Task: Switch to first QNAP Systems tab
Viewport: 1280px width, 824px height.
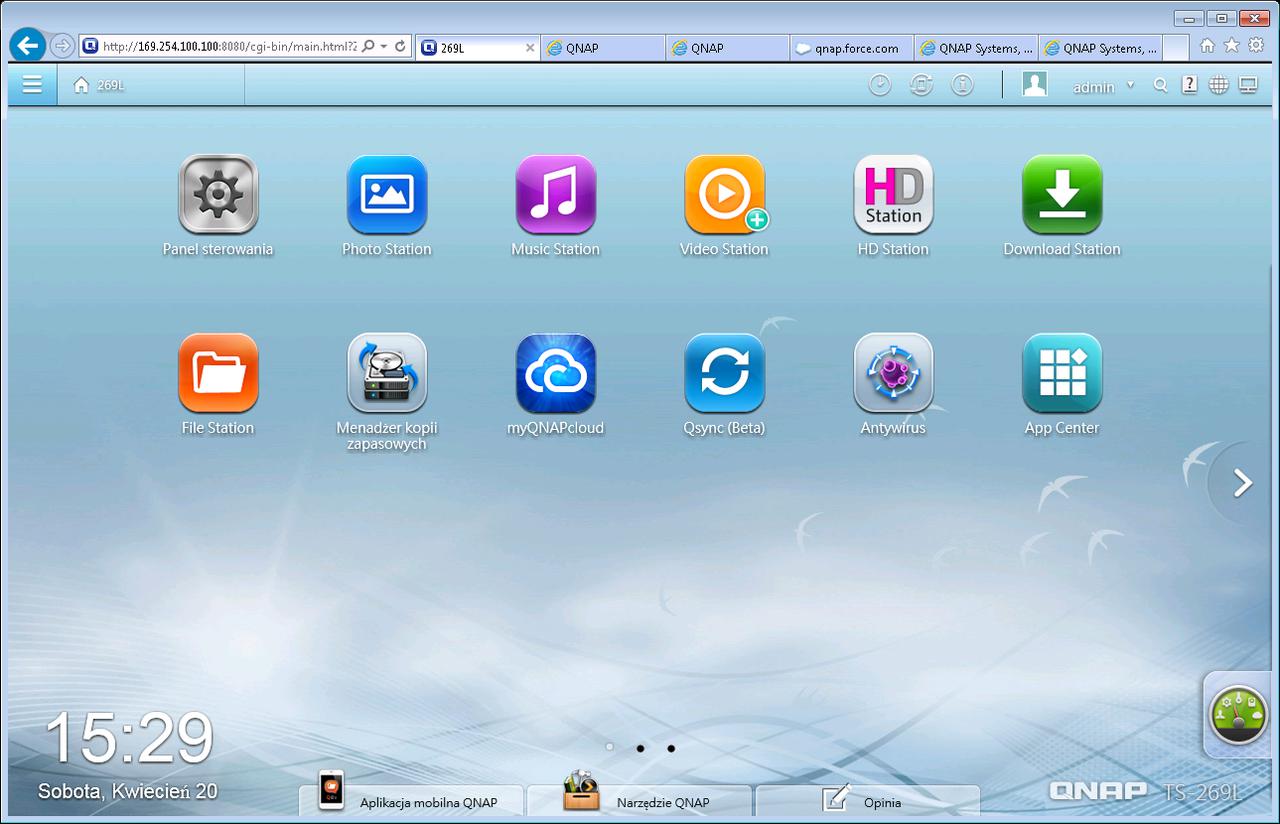Action: pyautogui.click(x=975, y=47)
